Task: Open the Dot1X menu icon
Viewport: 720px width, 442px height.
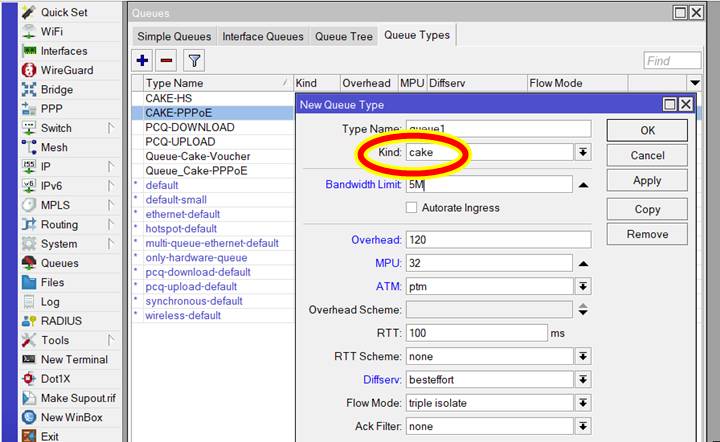Action: 29,379
